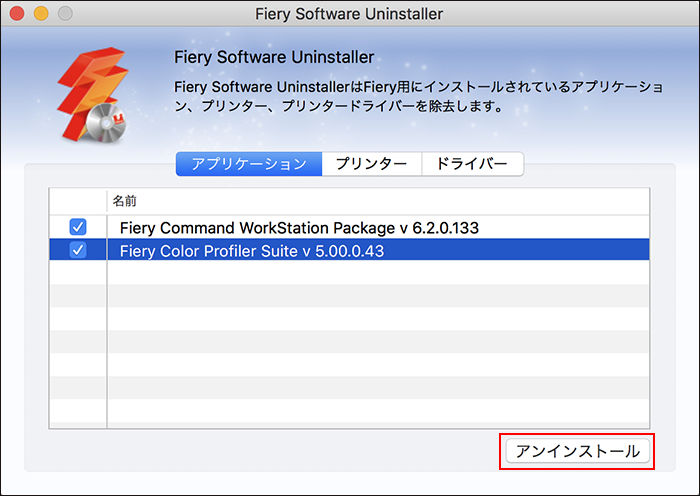Screen dimensions: 700x496
Task: Click the 名前 column header
Action: [378, 201]
